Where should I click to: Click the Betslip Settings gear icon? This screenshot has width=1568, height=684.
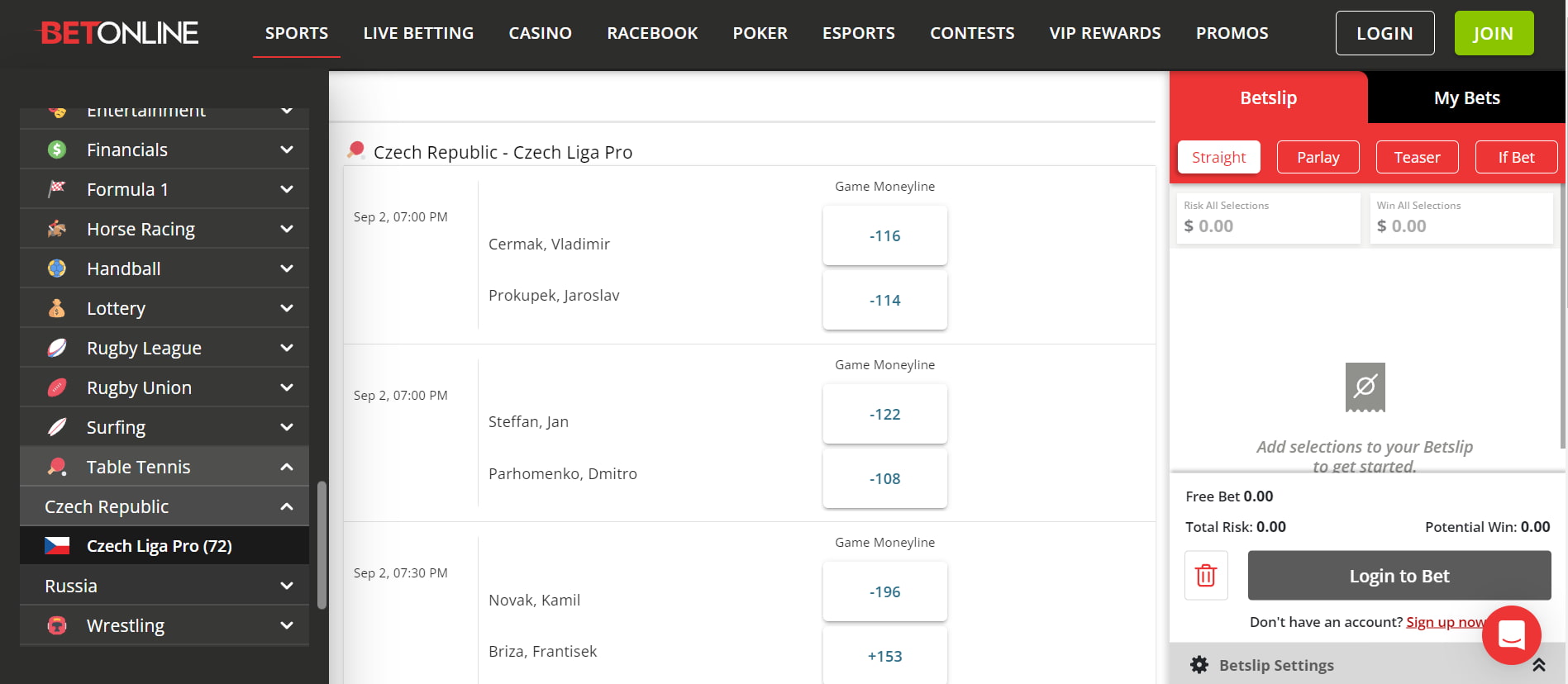[1199, 665]
